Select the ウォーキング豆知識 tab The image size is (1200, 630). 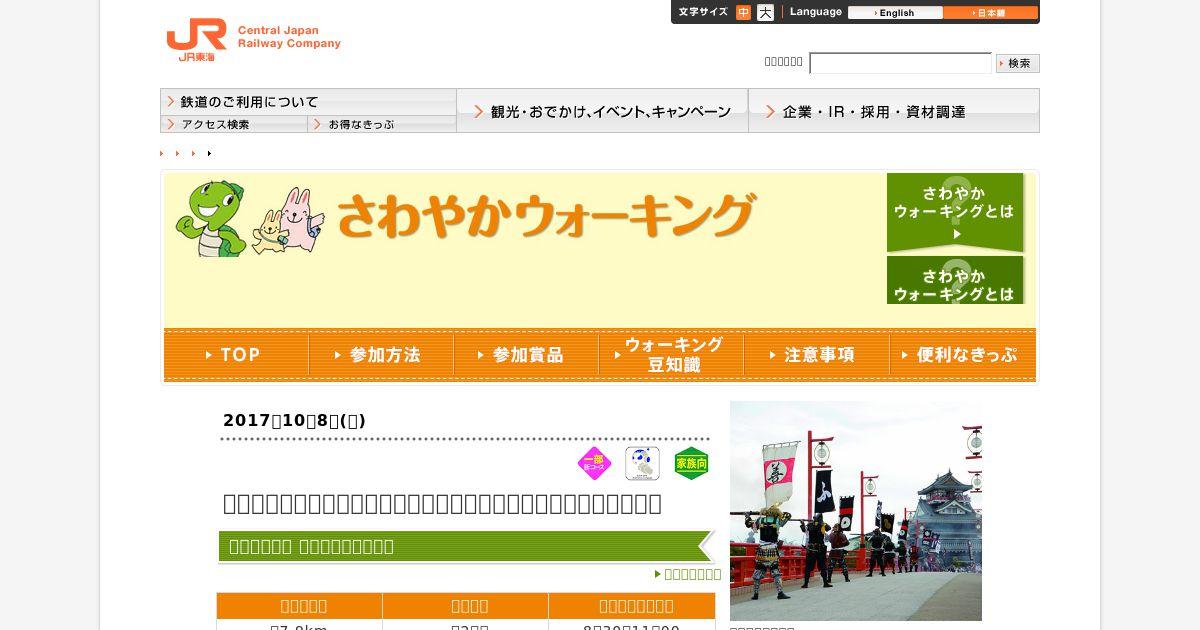click(x=671, y=355)
